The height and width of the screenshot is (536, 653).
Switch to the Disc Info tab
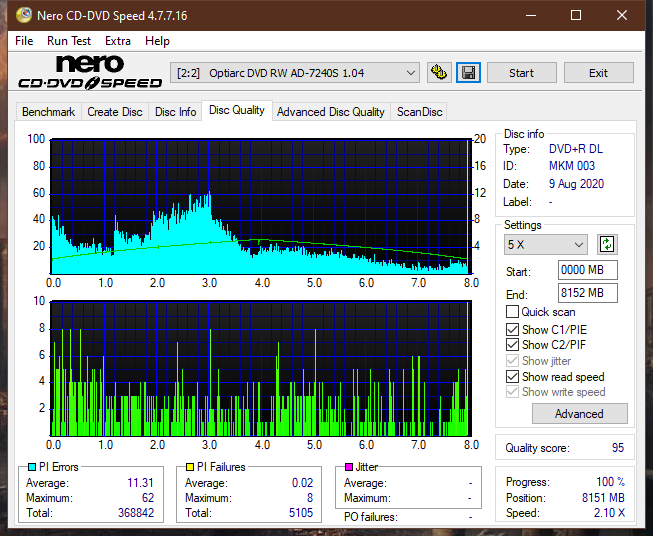pos(175,112)
